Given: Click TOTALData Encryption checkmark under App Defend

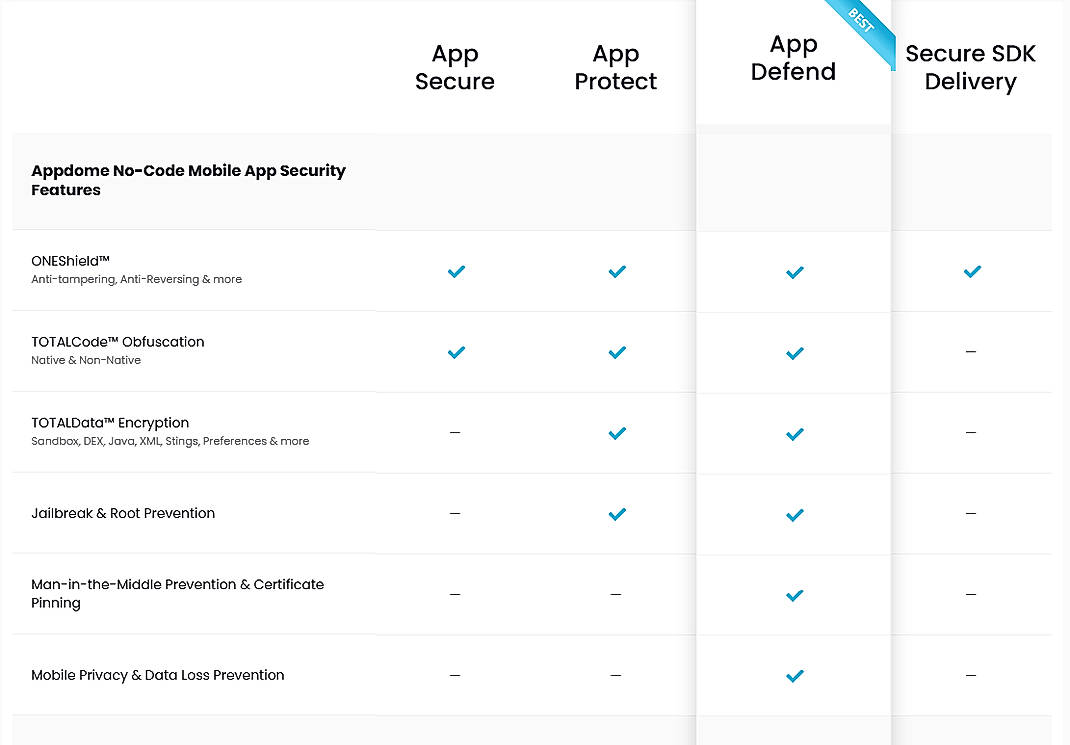Looking at the screenshot, I should [x=794, y=433].
